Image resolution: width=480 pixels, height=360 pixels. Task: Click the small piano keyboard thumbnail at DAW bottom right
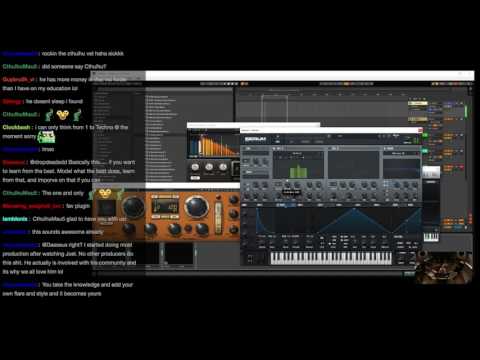431,237
